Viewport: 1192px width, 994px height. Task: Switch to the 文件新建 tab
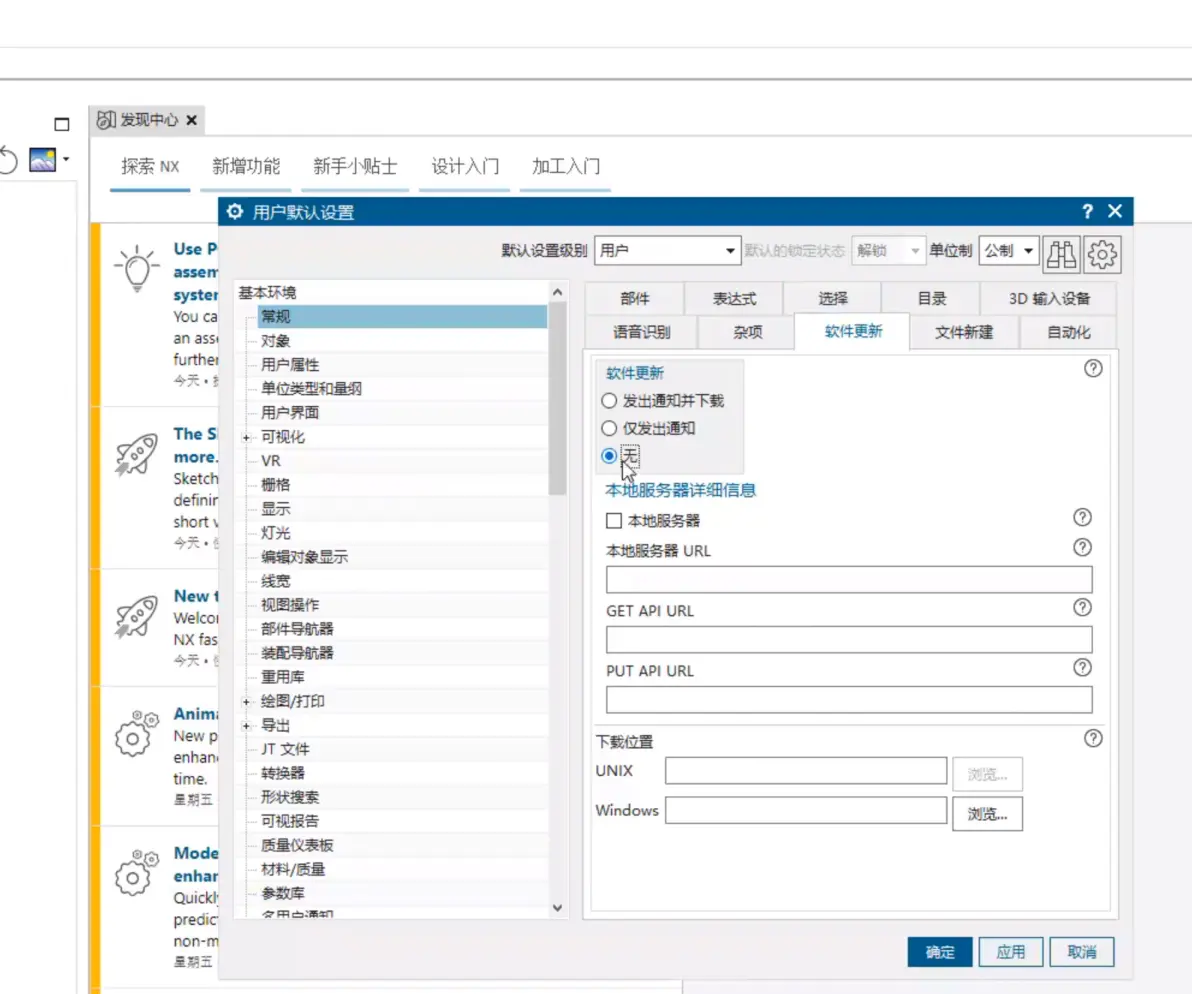(x=964, y=332)
